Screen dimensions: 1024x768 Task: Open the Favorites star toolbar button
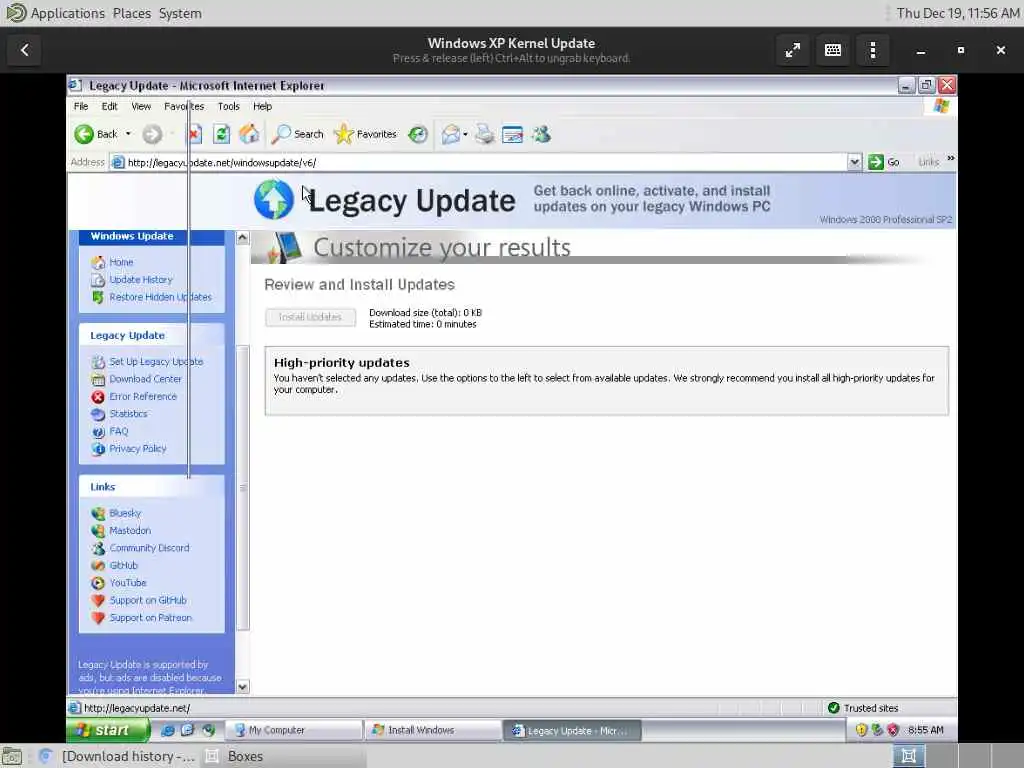coord(365,135)
